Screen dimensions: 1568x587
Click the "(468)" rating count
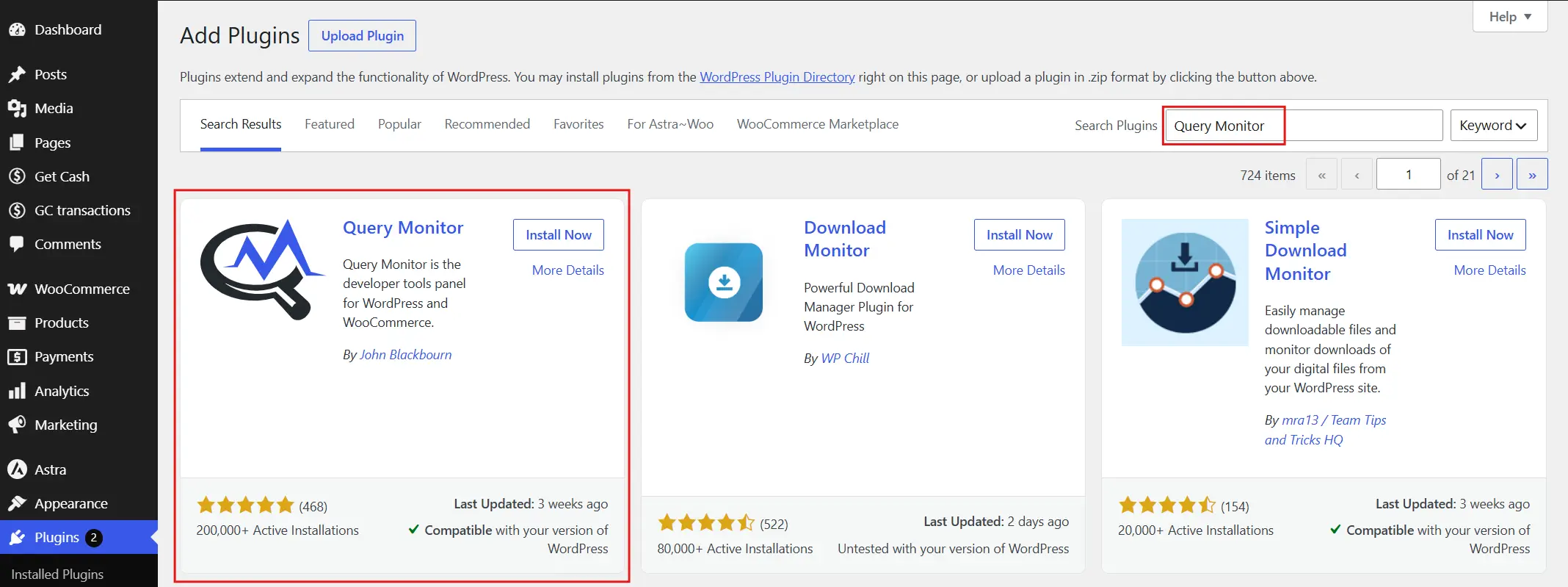tap(313, 507)
